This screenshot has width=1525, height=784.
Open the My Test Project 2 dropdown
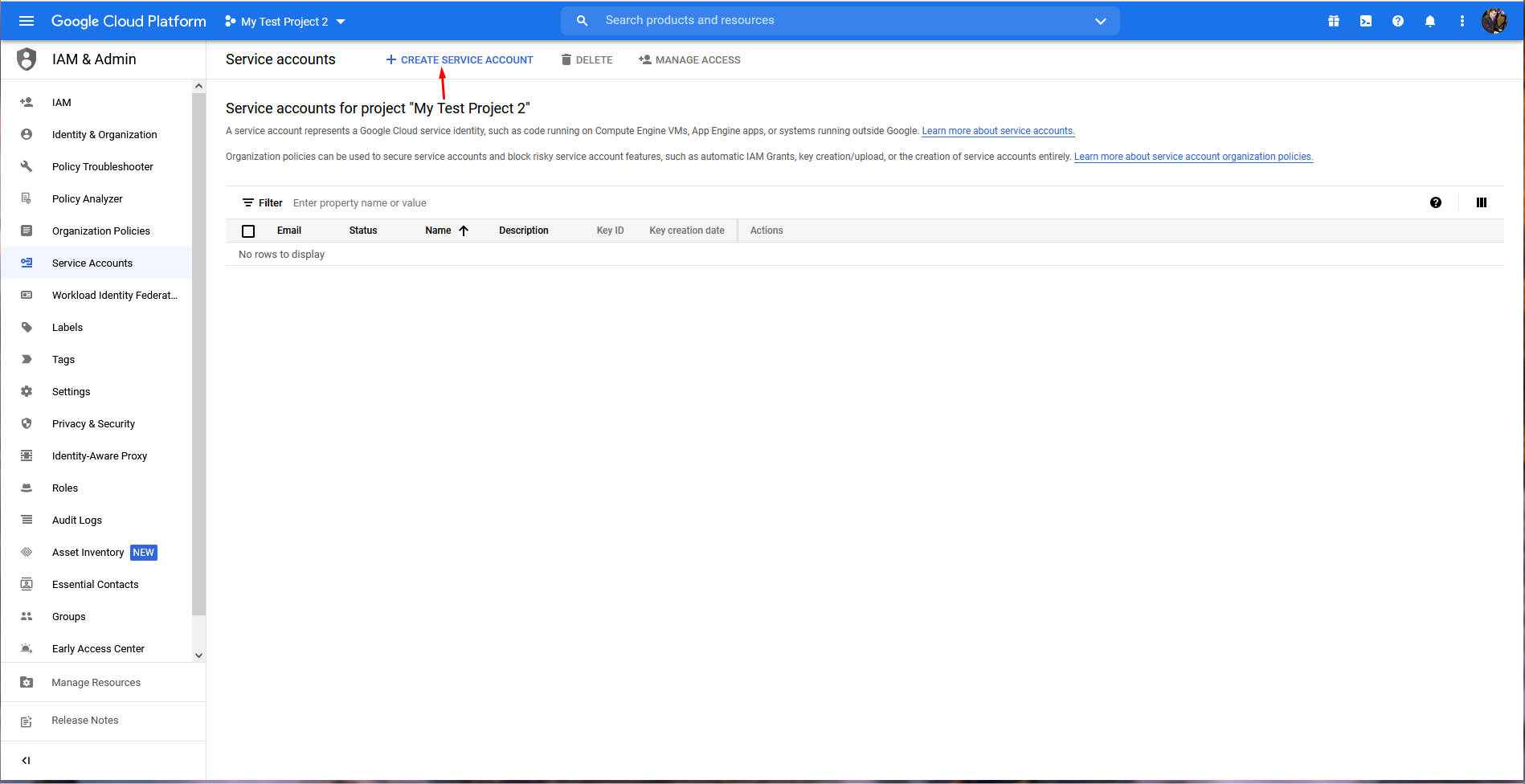[285, 22]
